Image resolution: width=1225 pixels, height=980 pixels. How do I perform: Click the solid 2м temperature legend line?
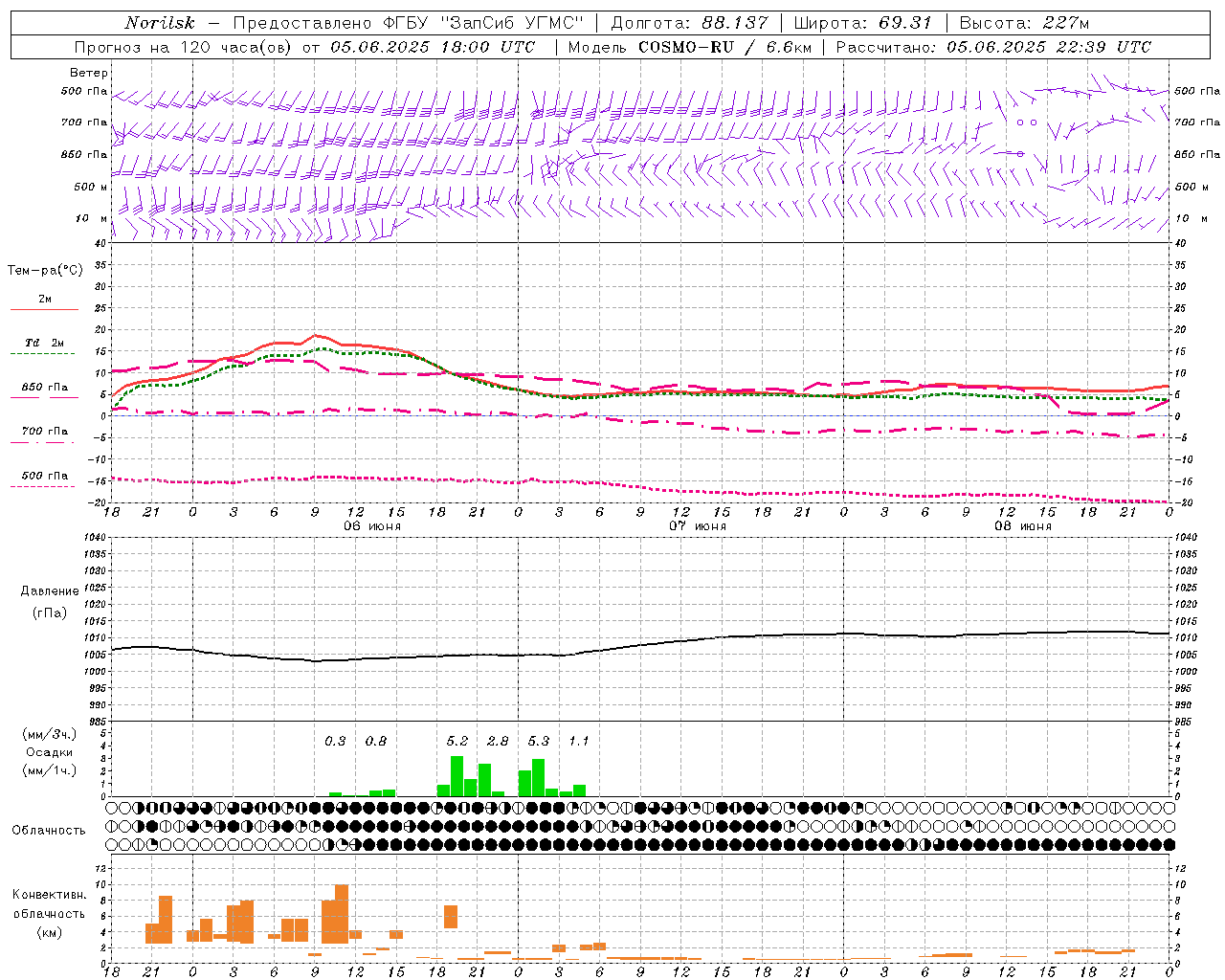[x=44, y=310]
